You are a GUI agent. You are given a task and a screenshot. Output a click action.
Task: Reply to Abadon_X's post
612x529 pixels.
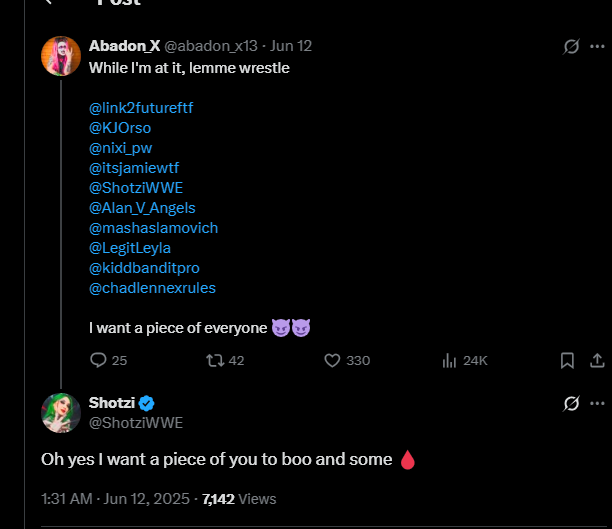click(99, 360)
